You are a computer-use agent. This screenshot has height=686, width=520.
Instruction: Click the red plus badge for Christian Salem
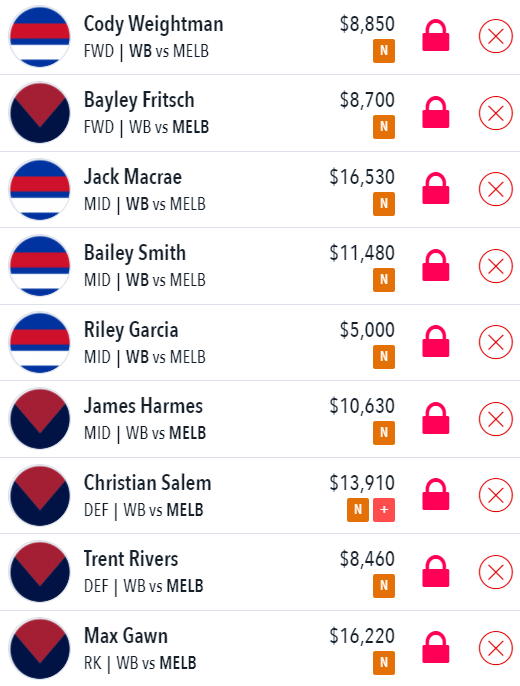384,510
